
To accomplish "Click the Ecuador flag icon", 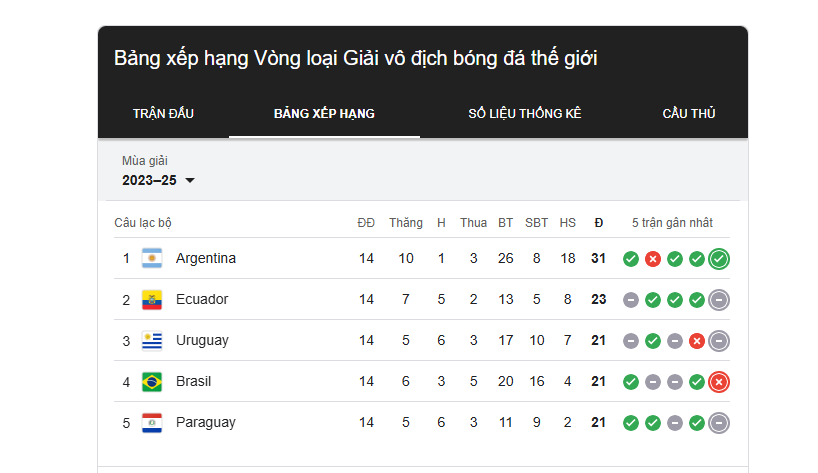I will pos(152,299).
